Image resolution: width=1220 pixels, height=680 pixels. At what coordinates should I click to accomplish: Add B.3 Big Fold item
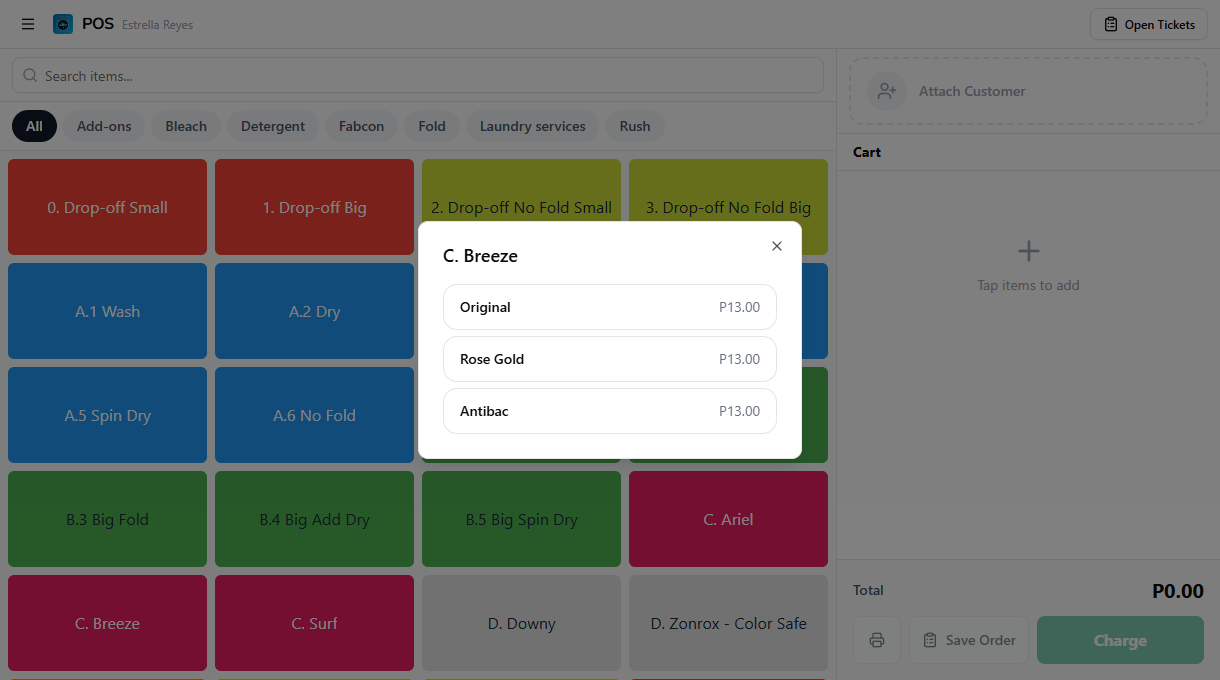pyautogui.click(x=107, y=519)
